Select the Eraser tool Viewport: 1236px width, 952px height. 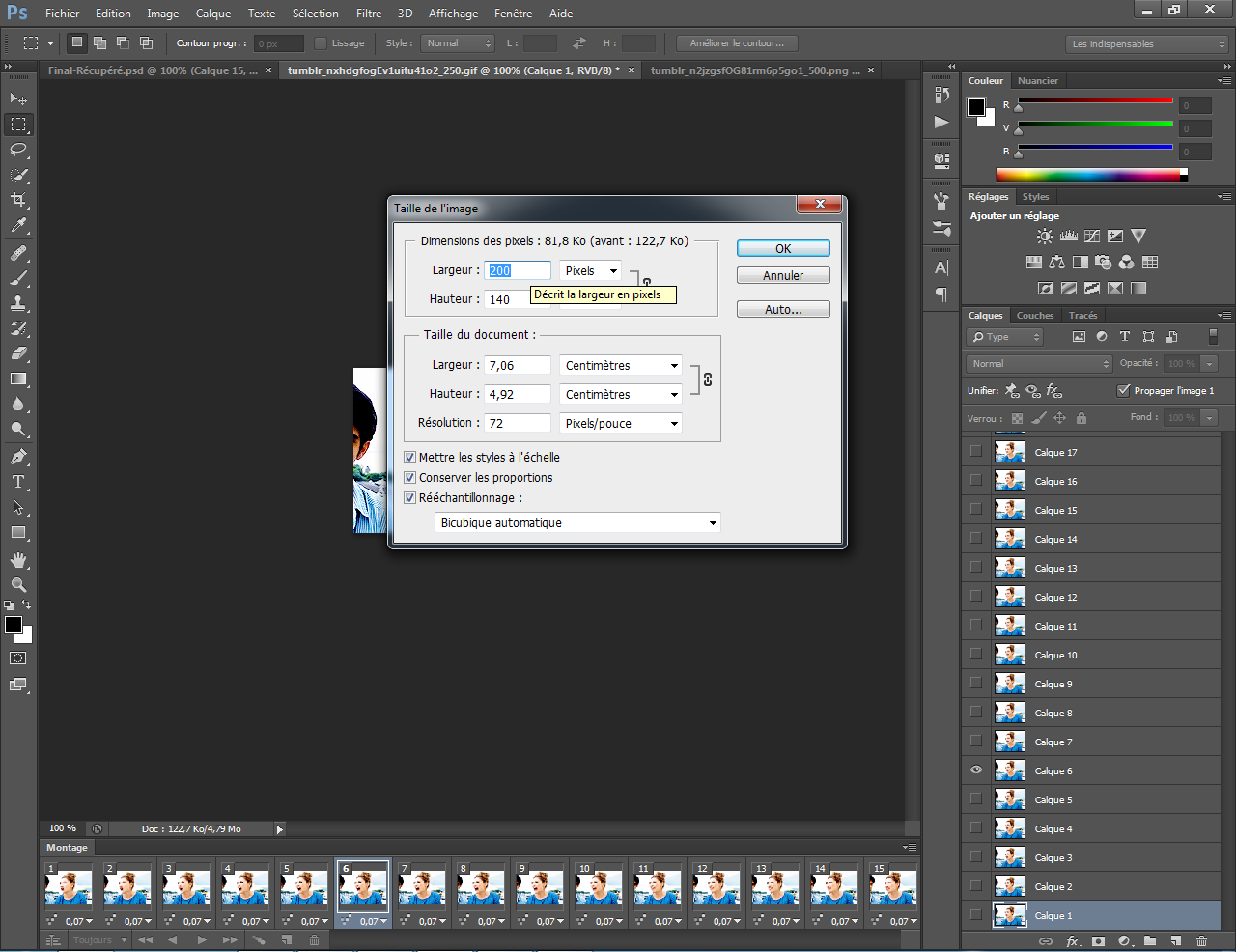tap(18, 353)
